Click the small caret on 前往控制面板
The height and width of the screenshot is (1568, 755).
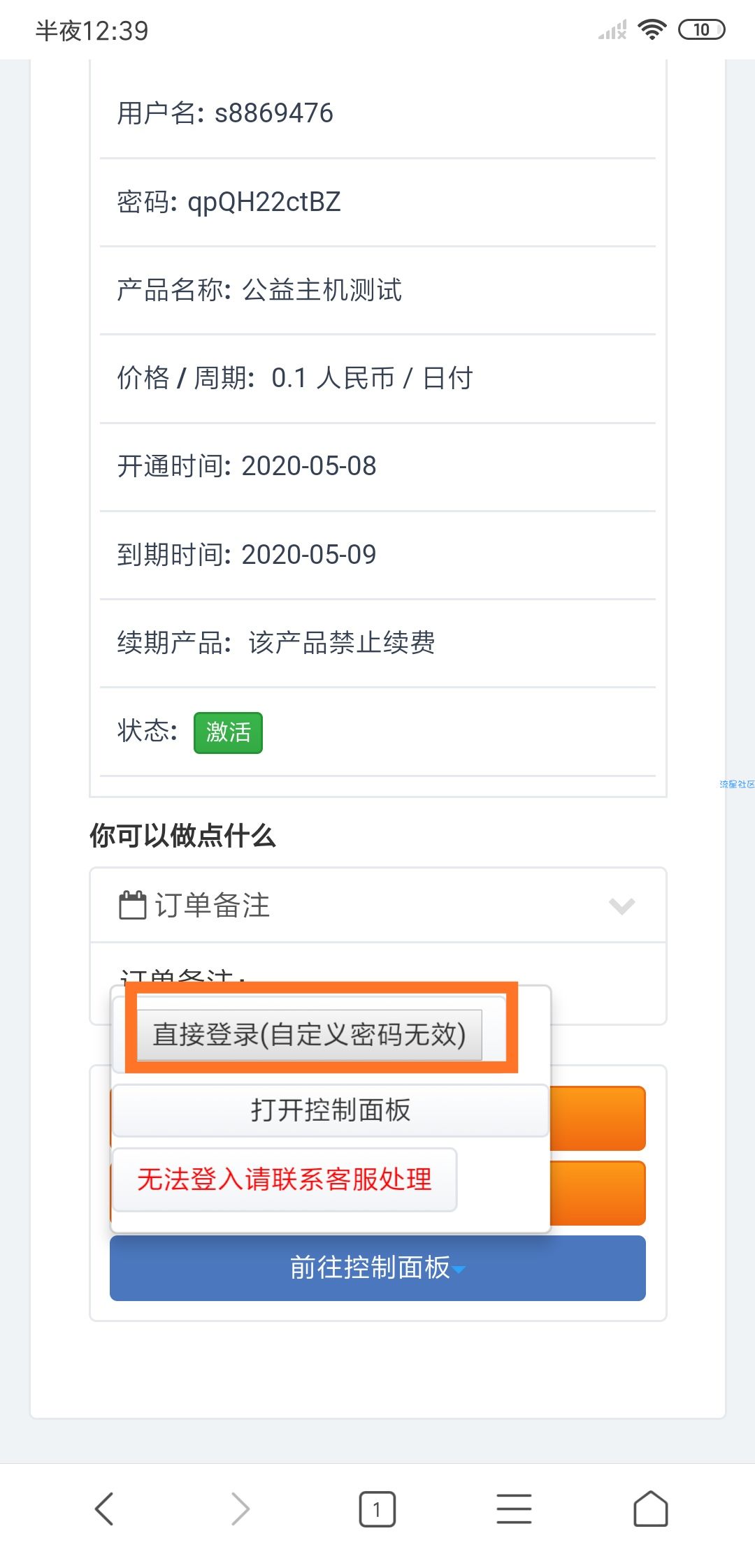tap(459, 1270)
